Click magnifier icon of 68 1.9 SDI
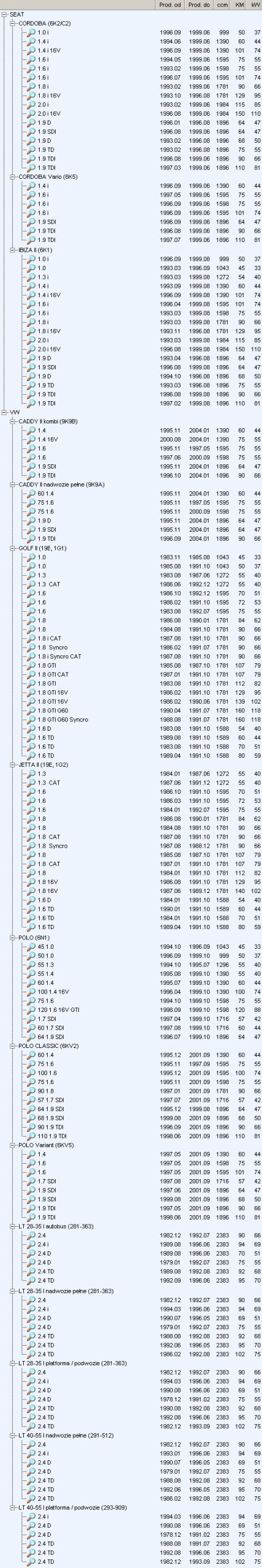262x1568 pixels. click(x=32, y=1118)
